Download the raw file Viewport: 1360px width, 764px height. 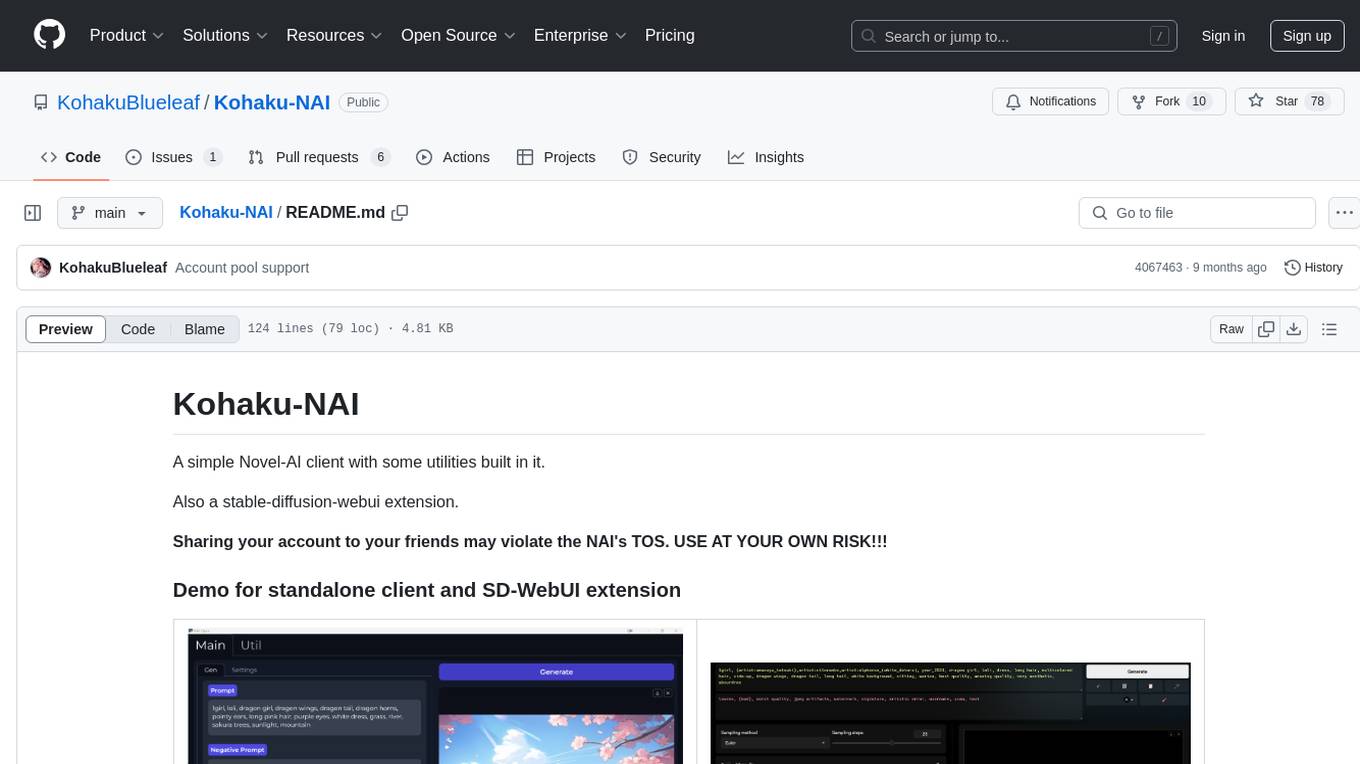[1293, 329]
